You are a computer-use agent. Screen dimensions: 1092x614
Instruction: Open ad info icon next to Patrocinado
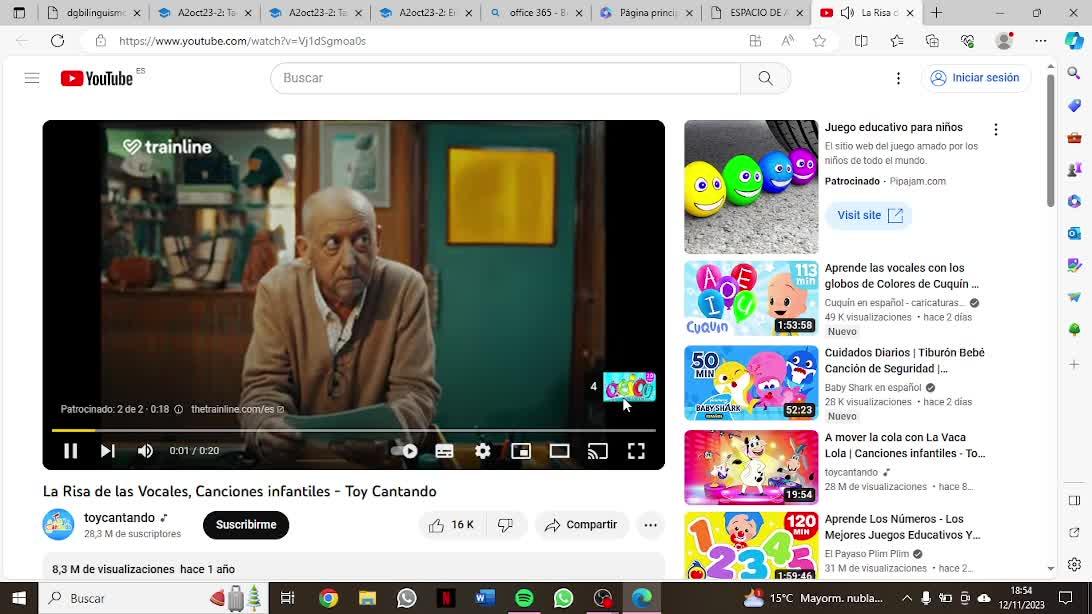[178, 409]
